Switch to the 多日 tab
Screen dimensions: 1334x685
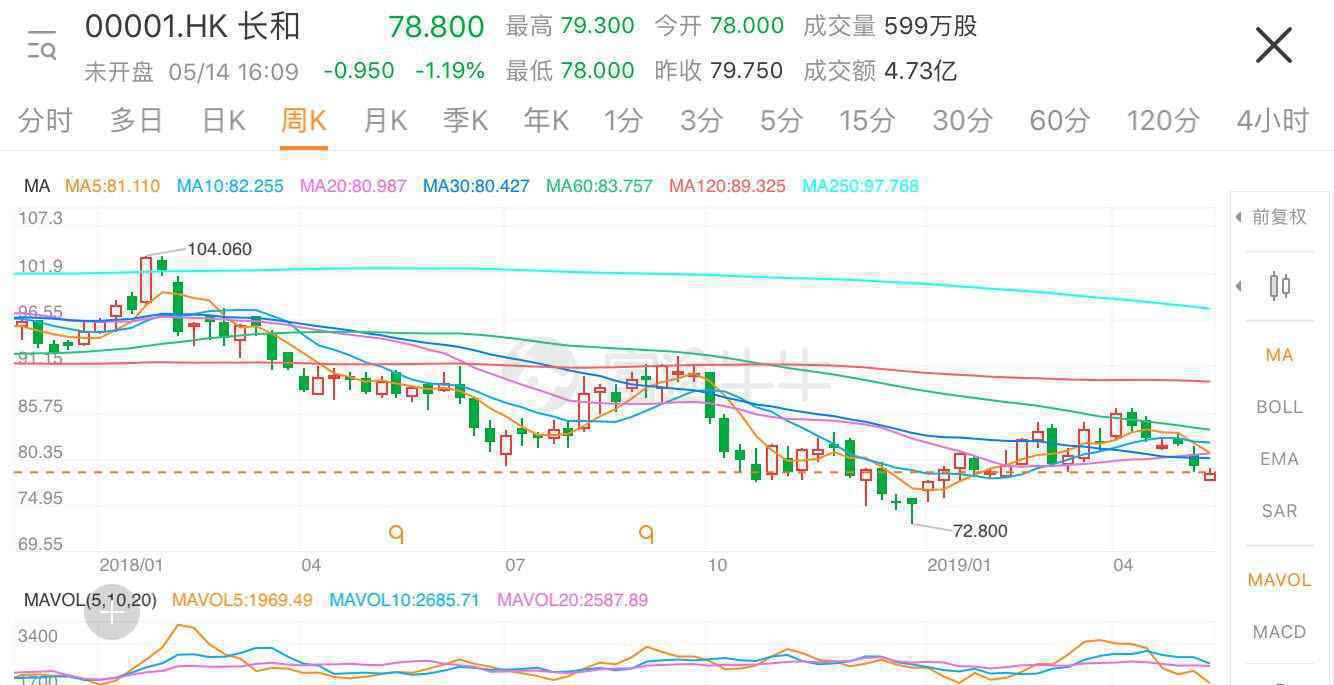(x=136, y=121)
